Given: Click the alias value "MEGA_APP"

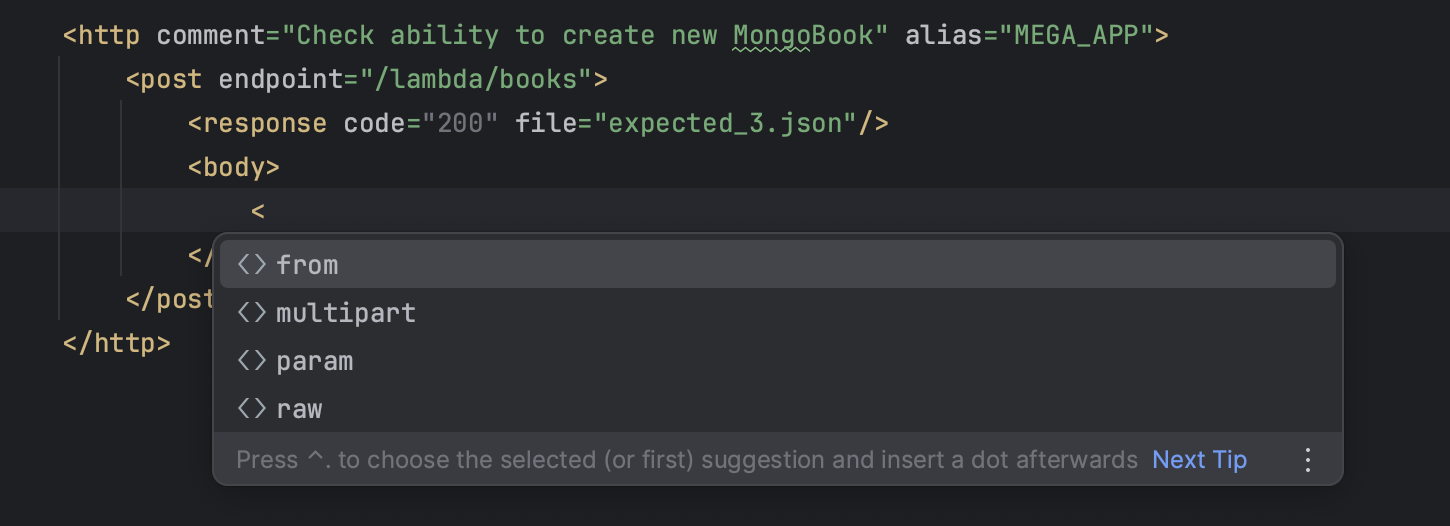Looking at the screenshot, I should [1077, 36].
